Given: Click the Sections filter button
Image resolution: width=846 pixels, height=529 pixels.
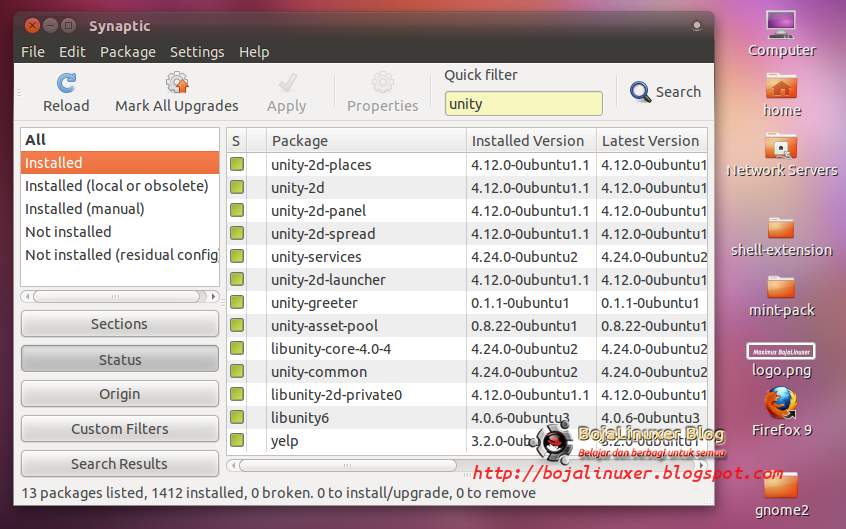Looking at the screenshot, I should pos(120,324).
